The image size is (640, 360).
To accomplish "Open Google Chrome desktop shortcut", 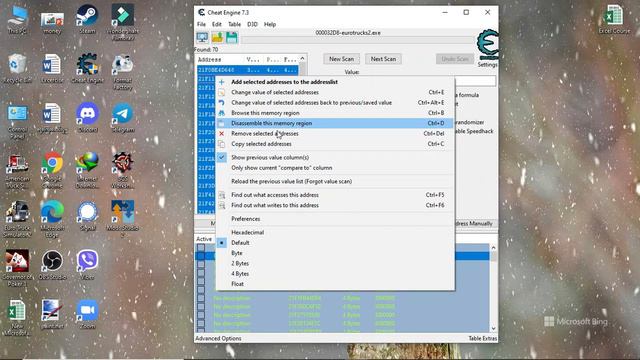I will tap(52, 170).
